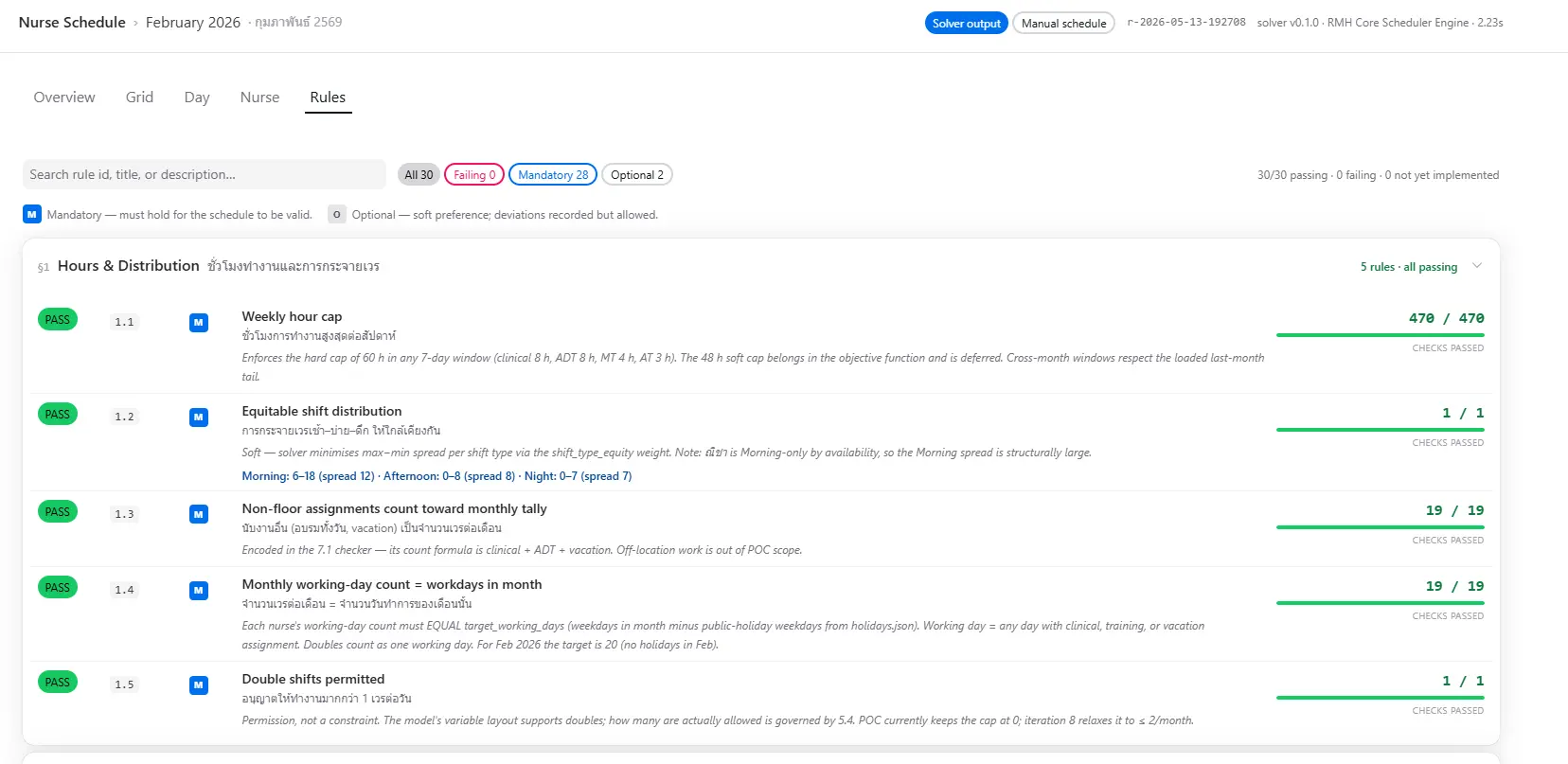The width and height of the screenshot is (1568, 764).
Task: Click the Weekly hour cap rule title
Action: tap(292, 316)
